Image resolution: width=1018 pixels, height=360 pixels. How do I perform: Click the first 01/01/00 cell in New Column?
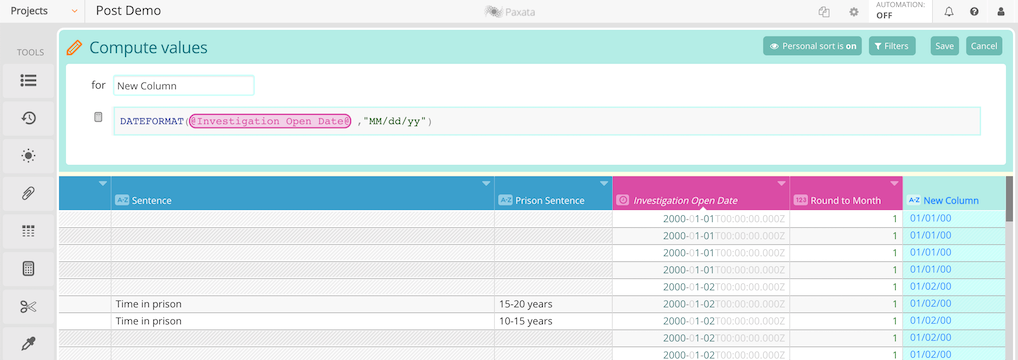pos(954,218)
